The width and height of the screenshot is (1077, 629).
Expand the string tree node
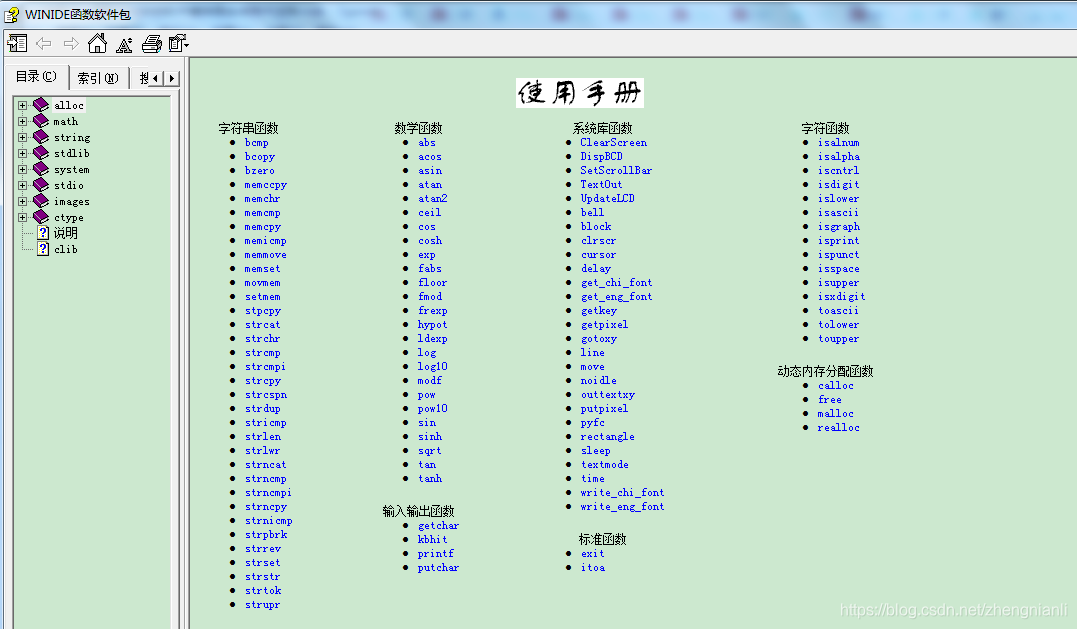click(23, 137)
